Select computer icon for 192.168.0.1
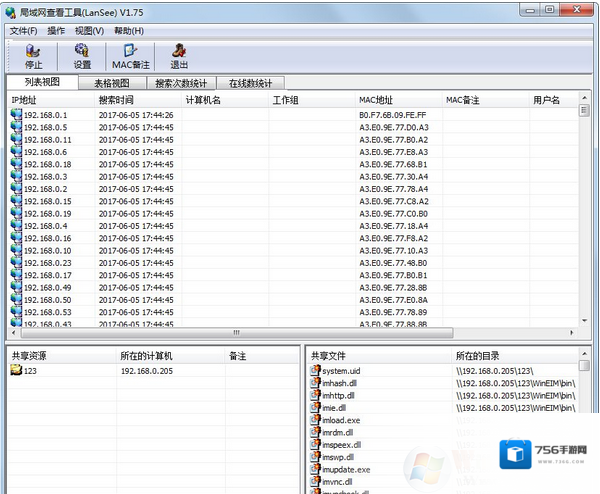The image size is (600, 494). pyautogui.click(x=16, y=115)
